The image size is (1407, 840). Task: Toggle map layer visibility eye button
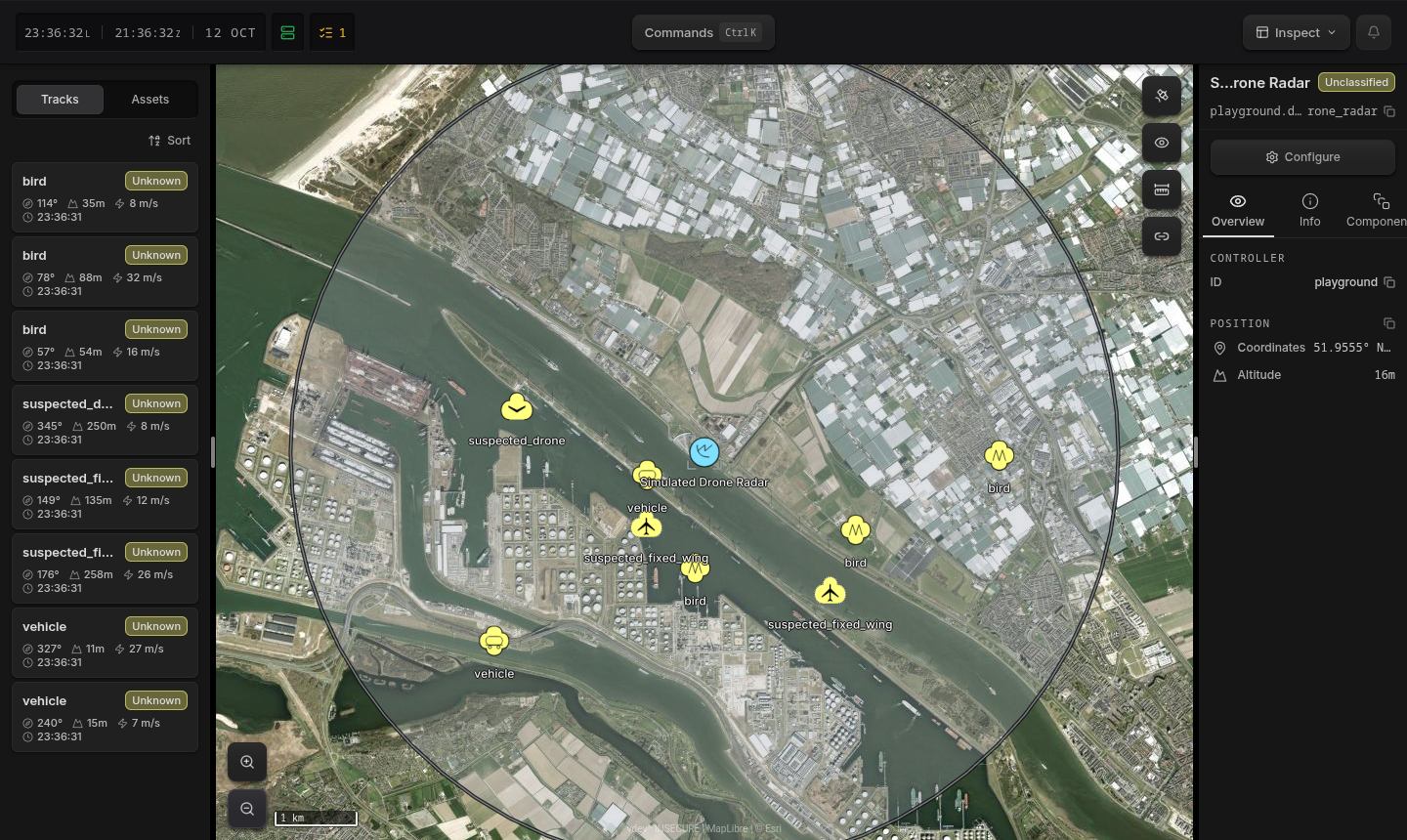(x=1162, y=143)
